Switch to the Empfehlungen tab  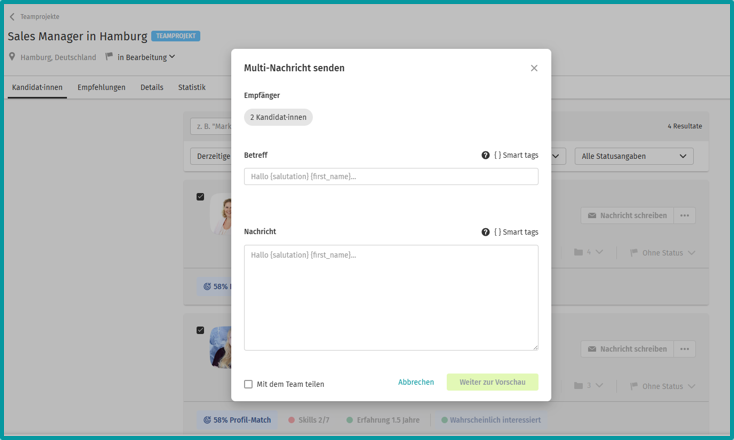[x=101, y=88]
